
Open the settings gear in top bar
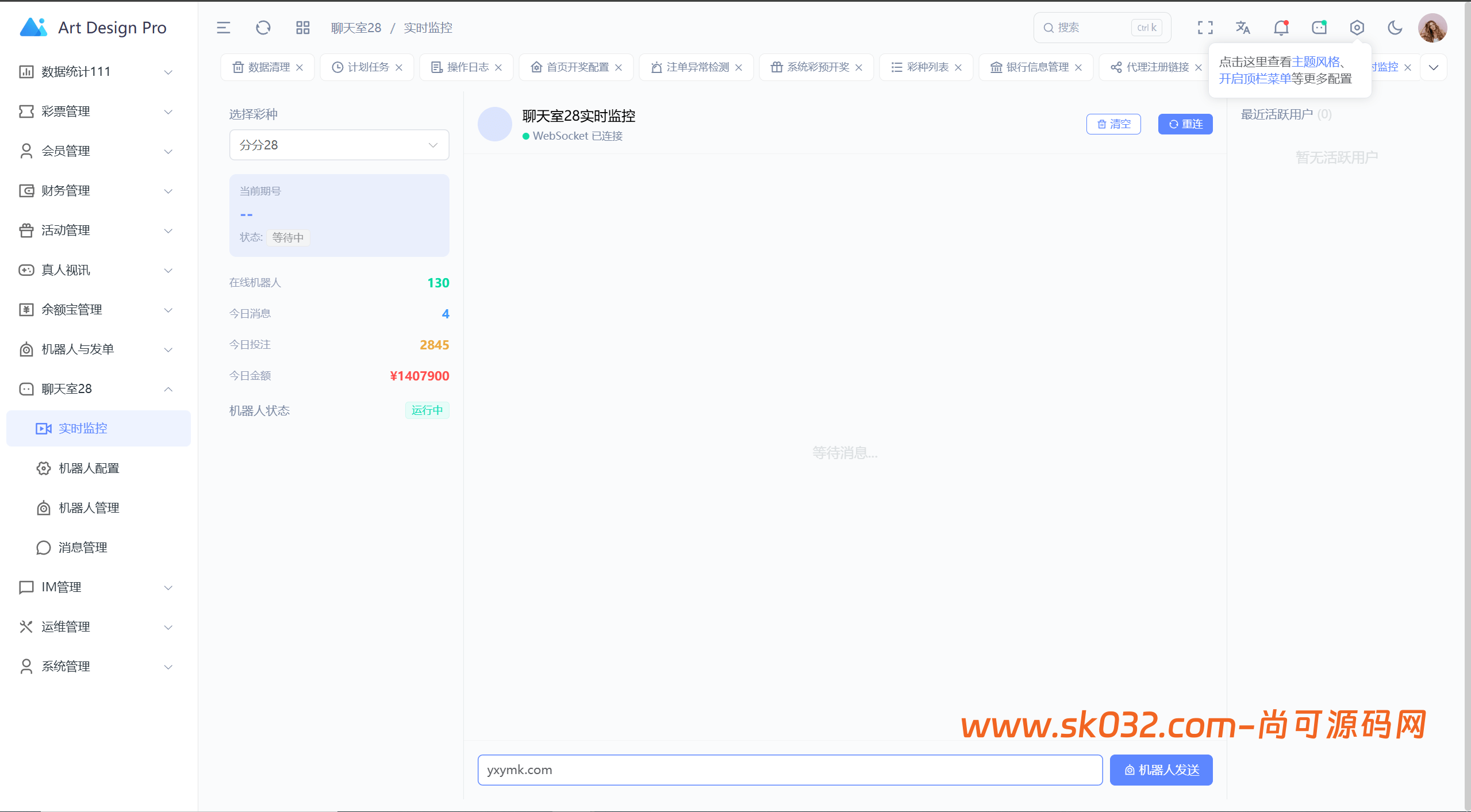coord(1357,27)
